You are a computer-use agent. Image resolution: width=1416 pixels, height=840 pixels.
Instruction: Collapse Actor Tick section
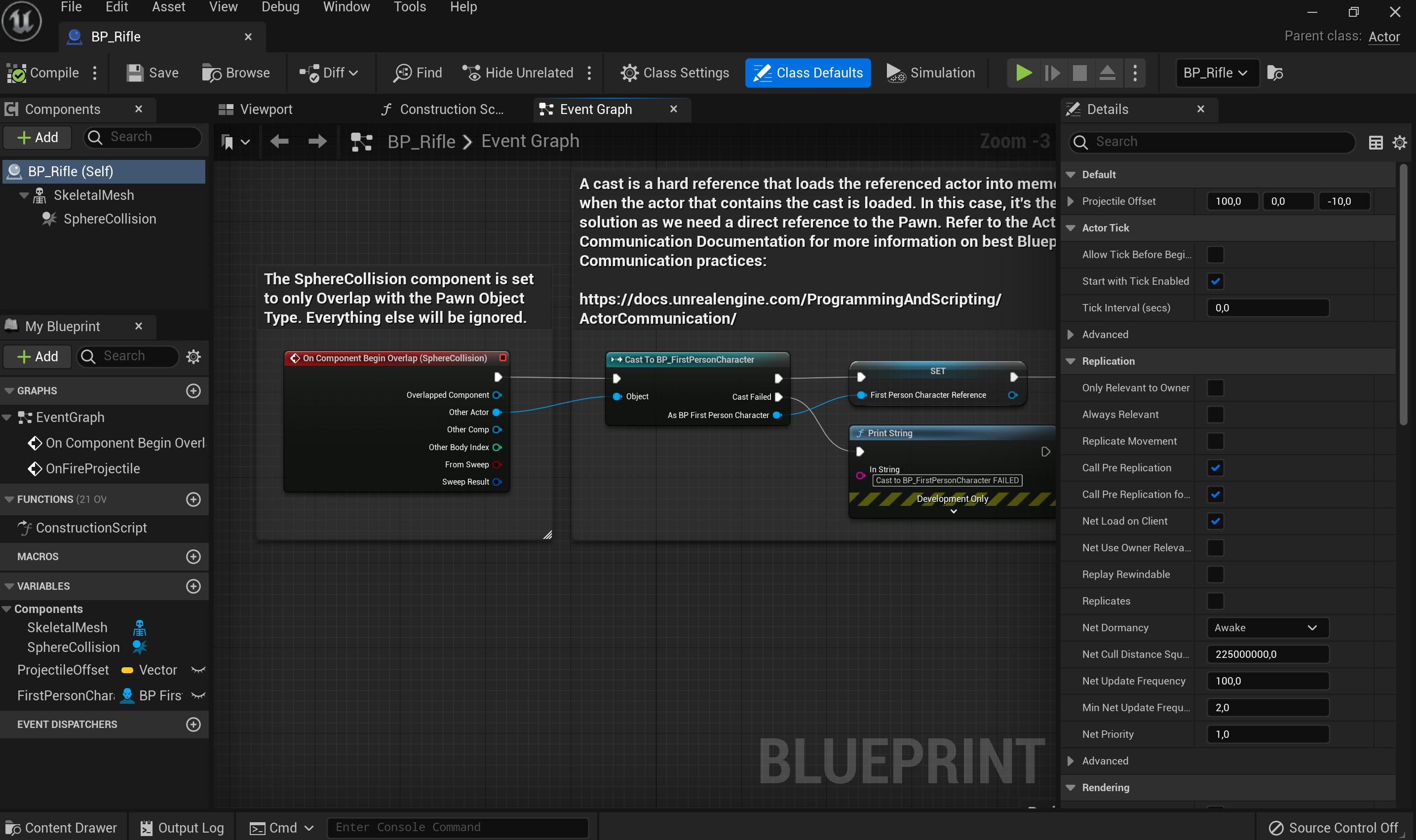[1070, 228]
